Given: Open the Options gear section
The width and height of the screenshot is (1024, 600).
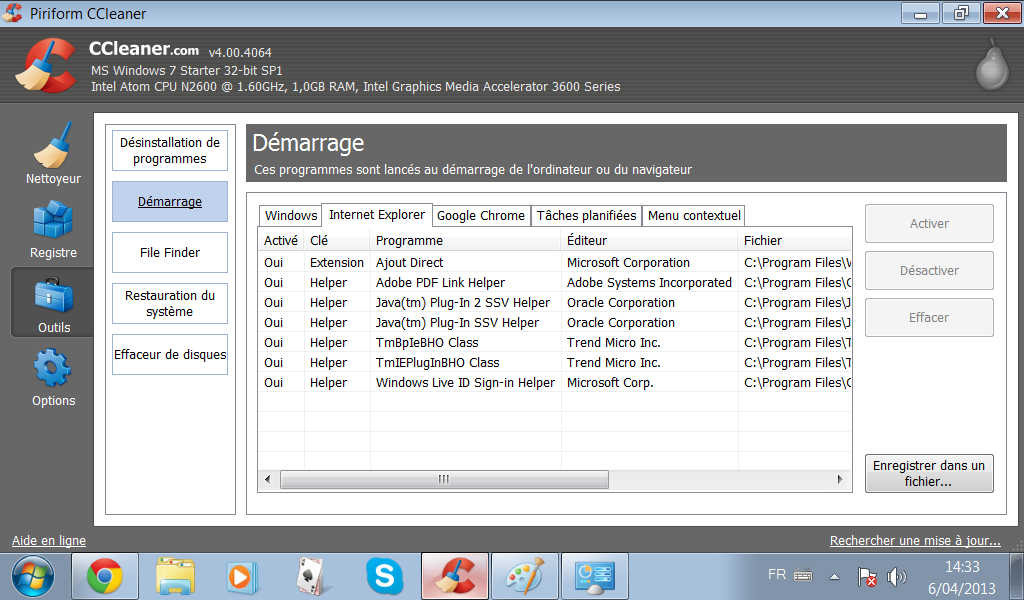Looking at the screenshot, I should pyautogui.click(x=53, y=377).
